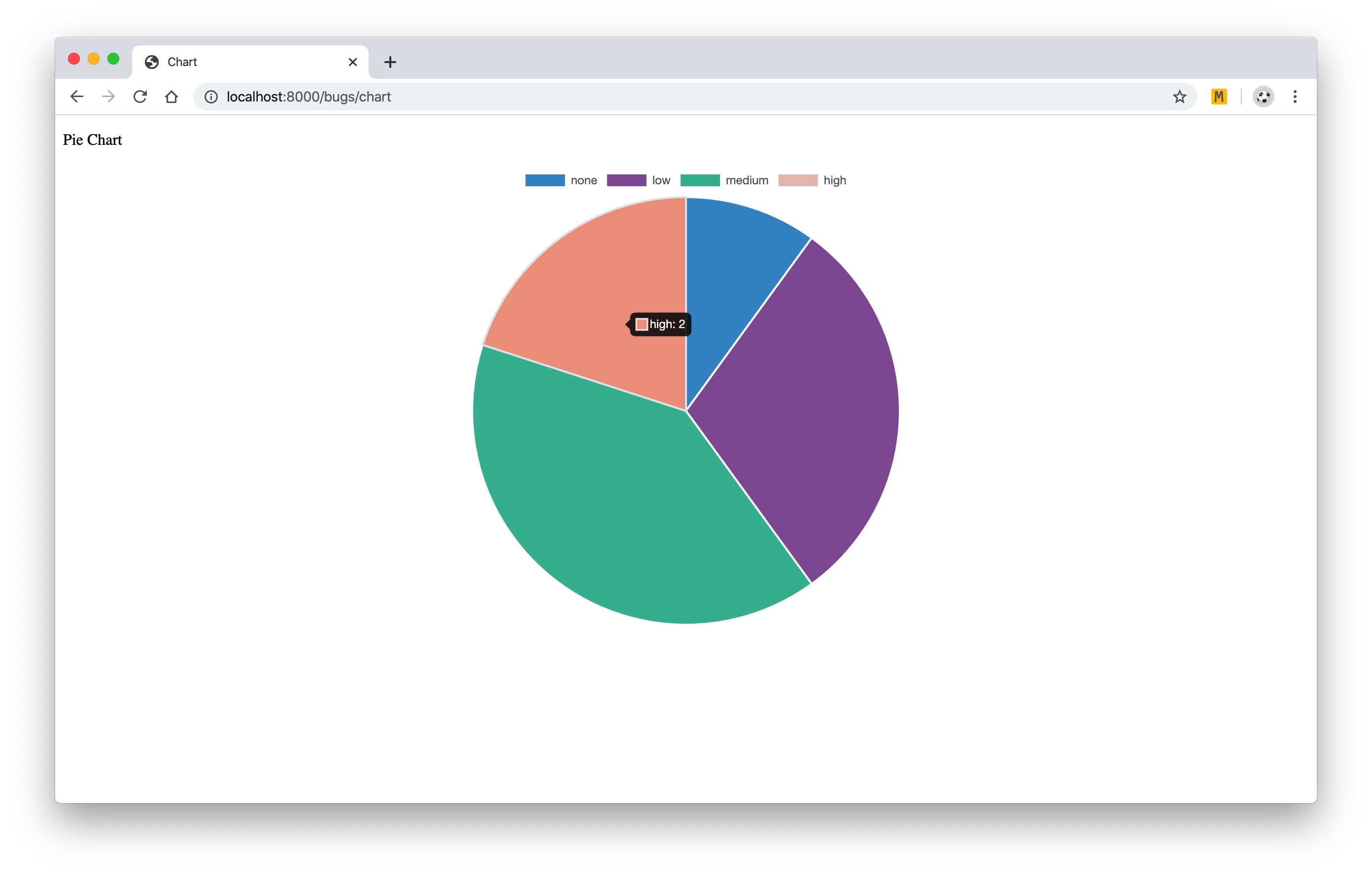The width and height of the screenshot is (1372, 876).
Task: Click the forward navigation arrow
Action: [x=108, y=97]
